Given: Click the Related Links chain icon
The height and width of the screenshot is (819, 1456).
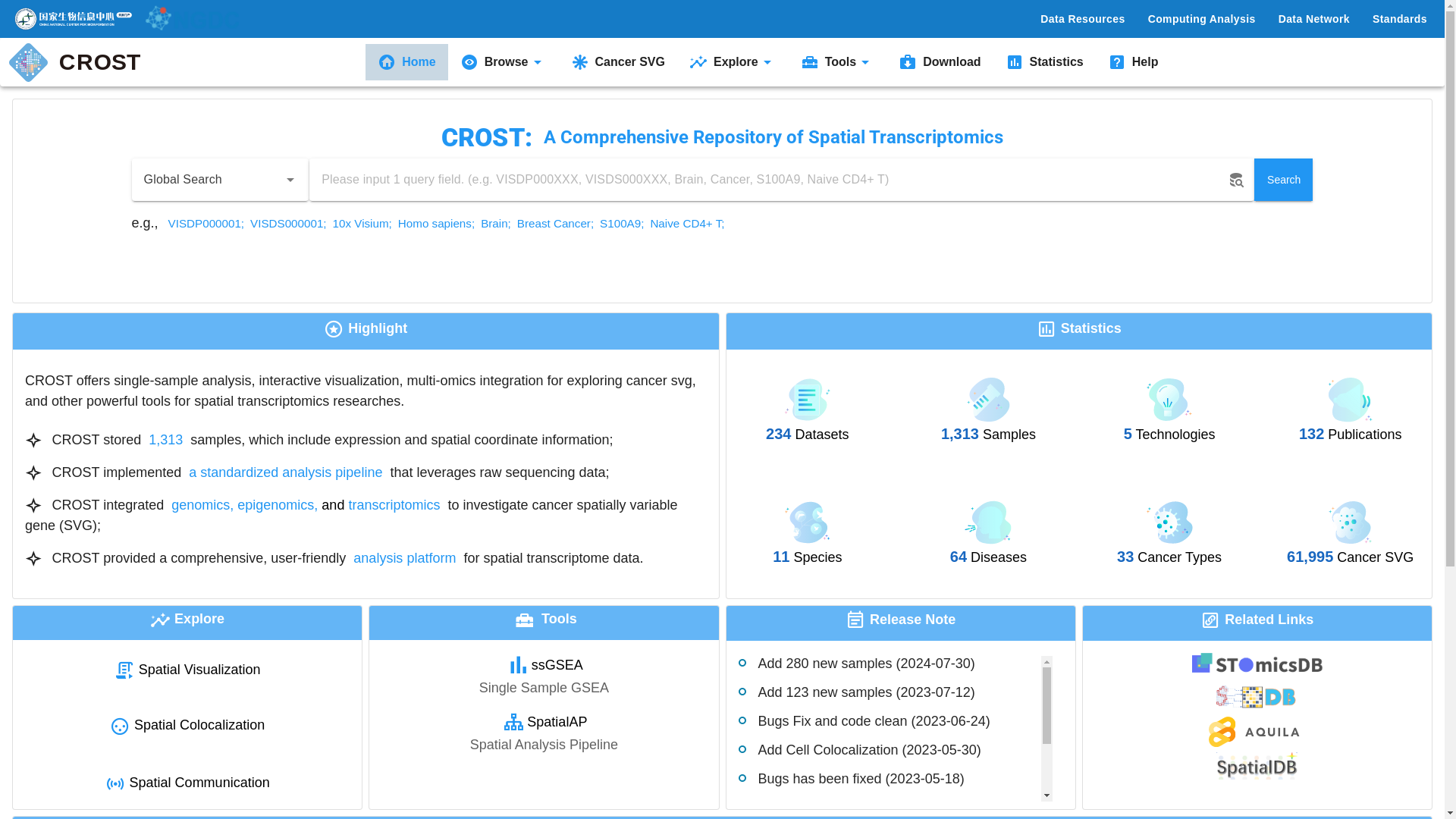Looking at the screenshot, I should (x=1210, y=620).
